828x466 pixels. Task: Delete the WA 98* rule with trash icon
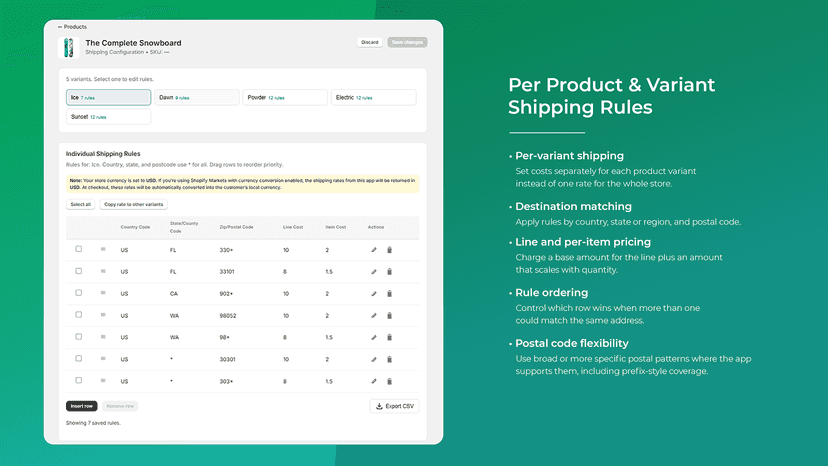[390, 337]
